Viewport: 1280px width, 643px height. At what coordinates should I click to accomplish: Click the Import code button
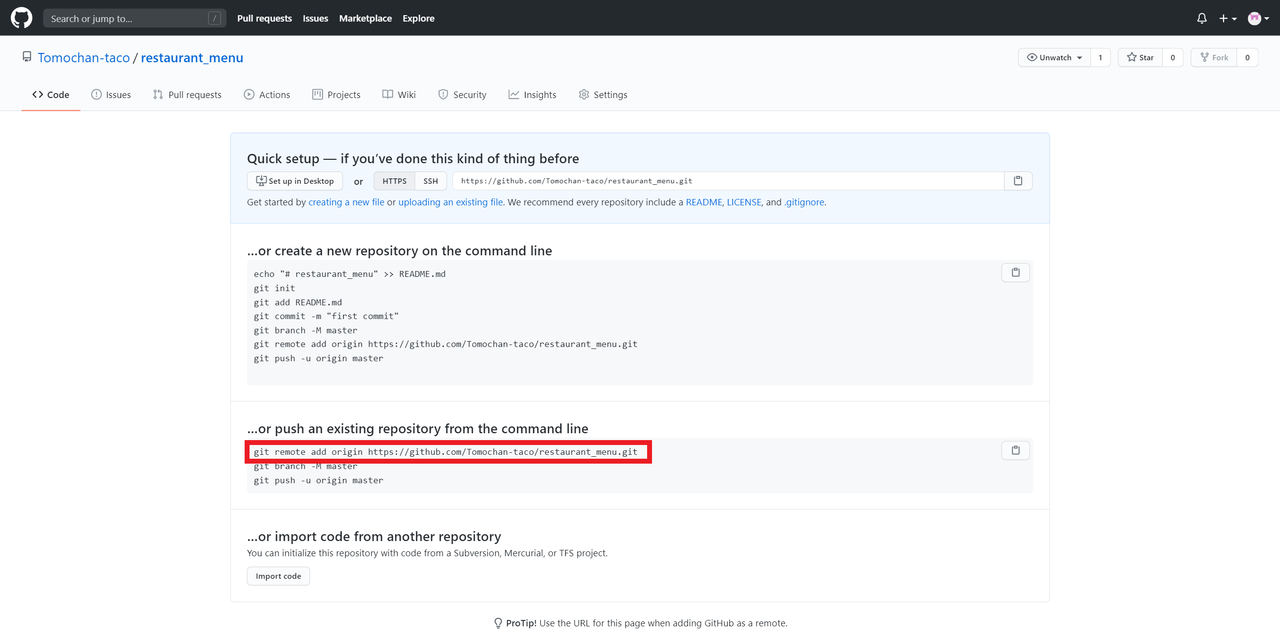tap(278, 576)
